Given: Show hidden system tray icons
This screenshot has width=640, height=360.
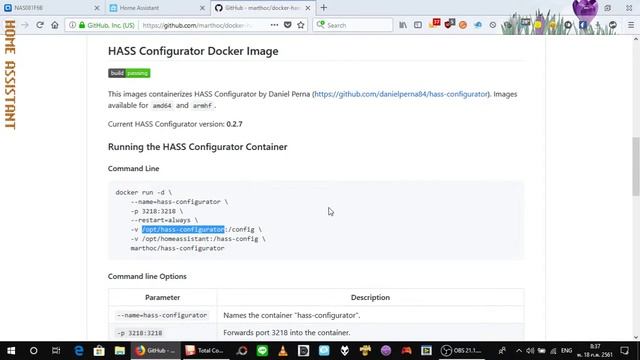Looking at the screenshot, I should coord(519,351).
